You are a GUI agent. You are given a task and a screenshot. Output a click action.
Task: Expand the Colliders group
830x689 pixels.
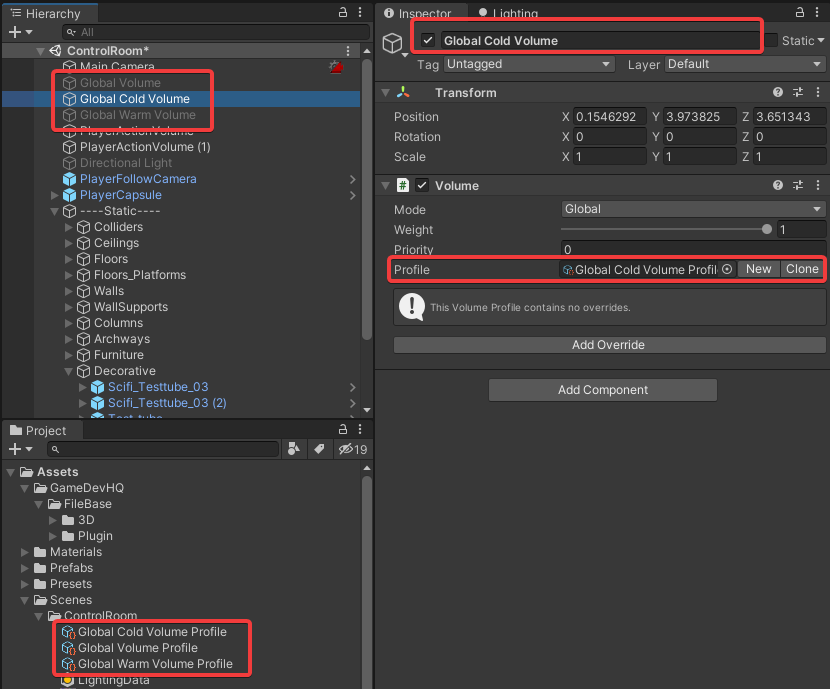click(x=68, y=228)
